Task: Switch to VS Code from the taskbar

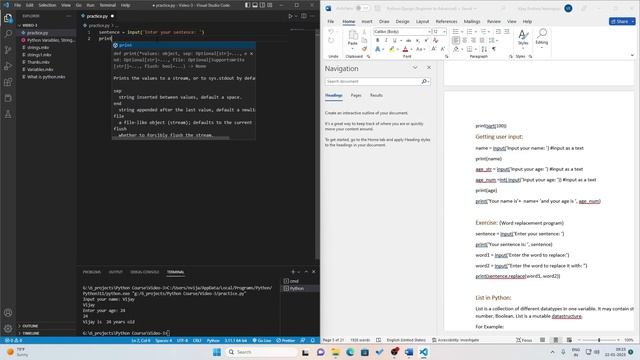Action: tap(424, 352)
